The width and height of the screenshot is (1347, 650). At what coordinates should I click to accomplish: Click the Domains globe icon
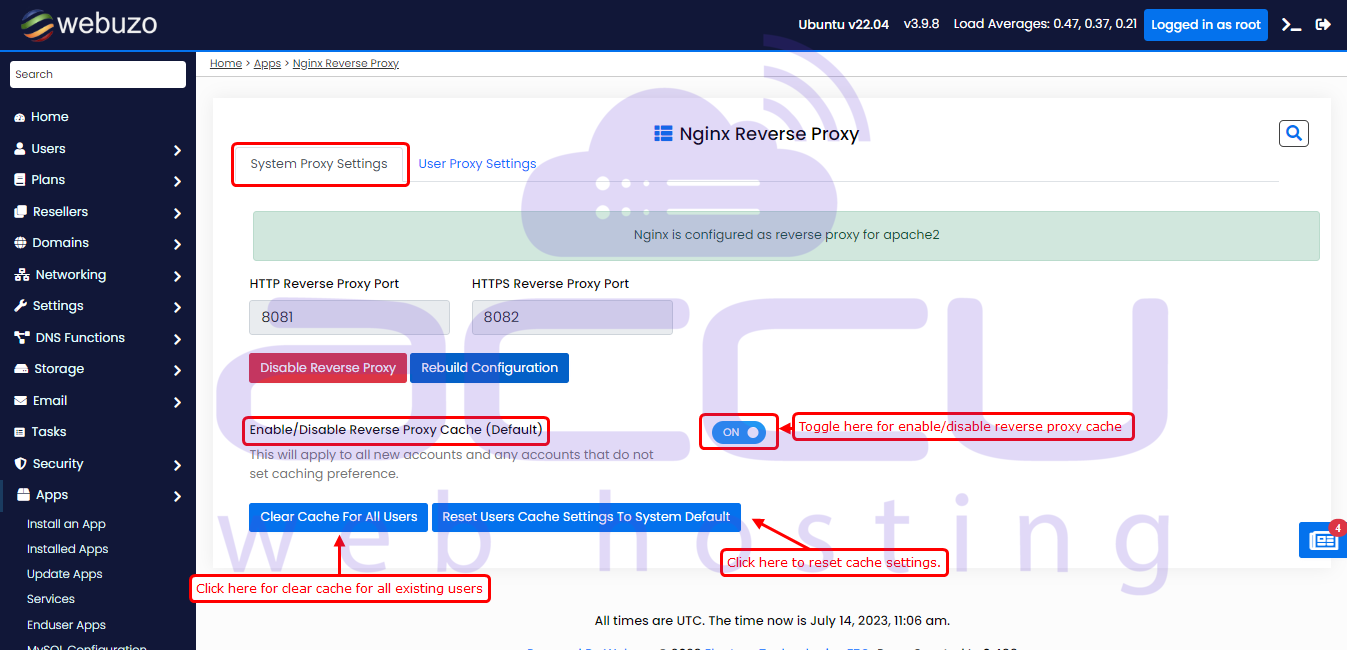[x=20, y=243]
